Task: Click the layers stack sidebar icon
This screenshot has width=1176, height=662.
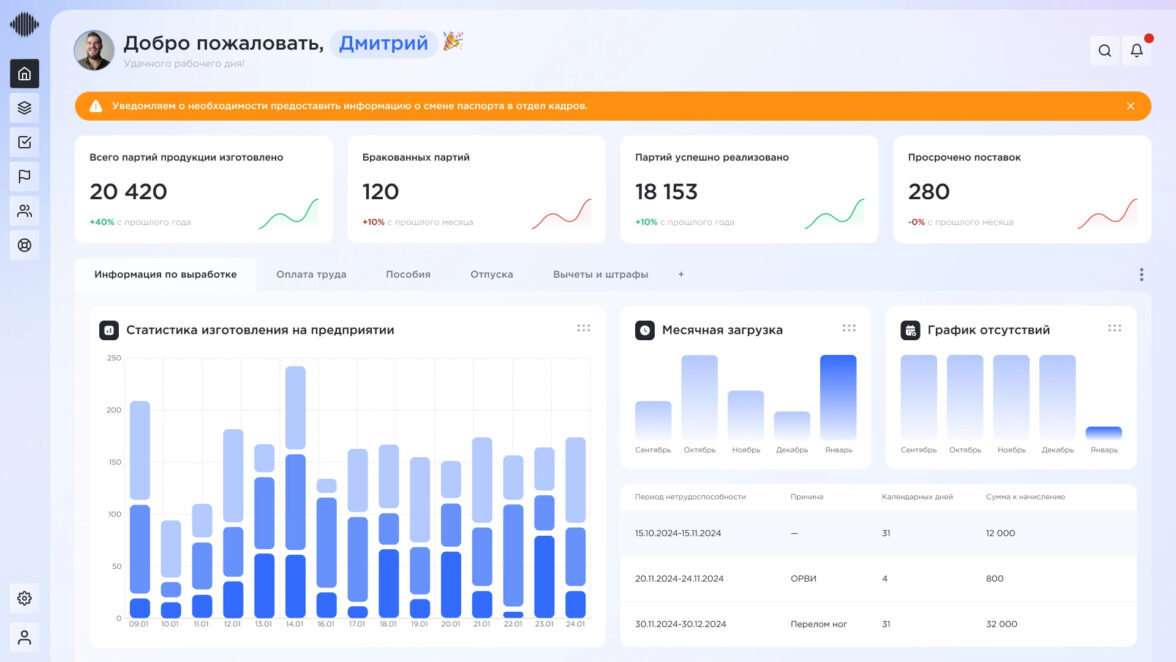Action: click(x=24, y=108)
